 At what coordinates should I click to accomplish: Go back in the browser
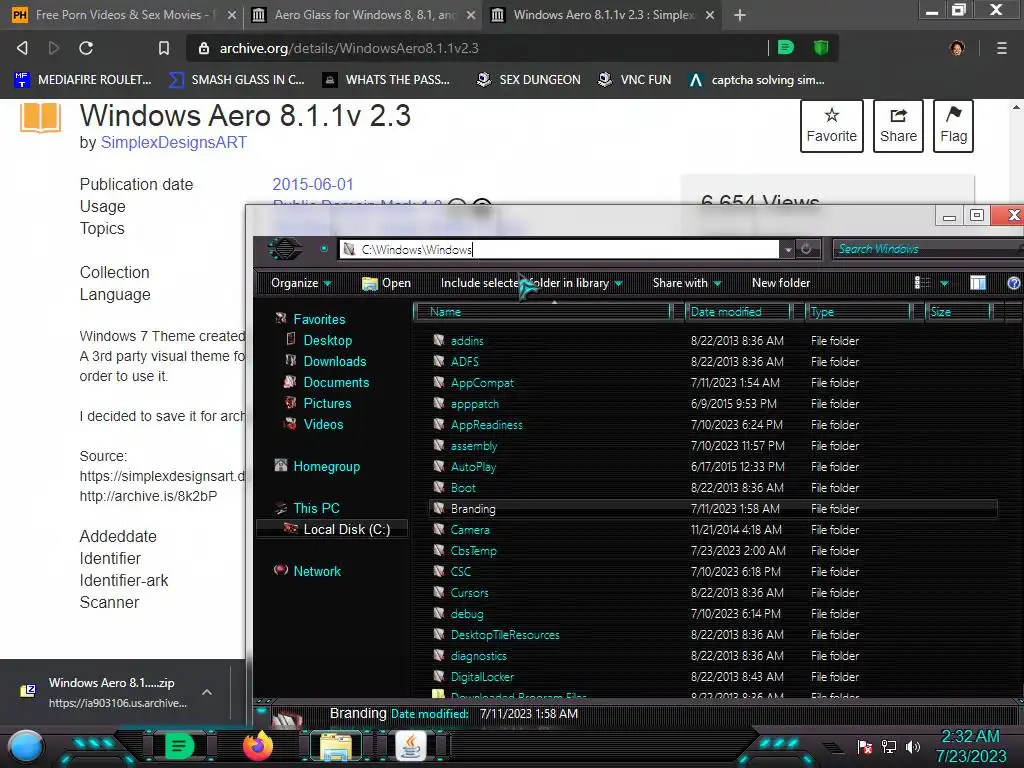(x=22, y=48)
